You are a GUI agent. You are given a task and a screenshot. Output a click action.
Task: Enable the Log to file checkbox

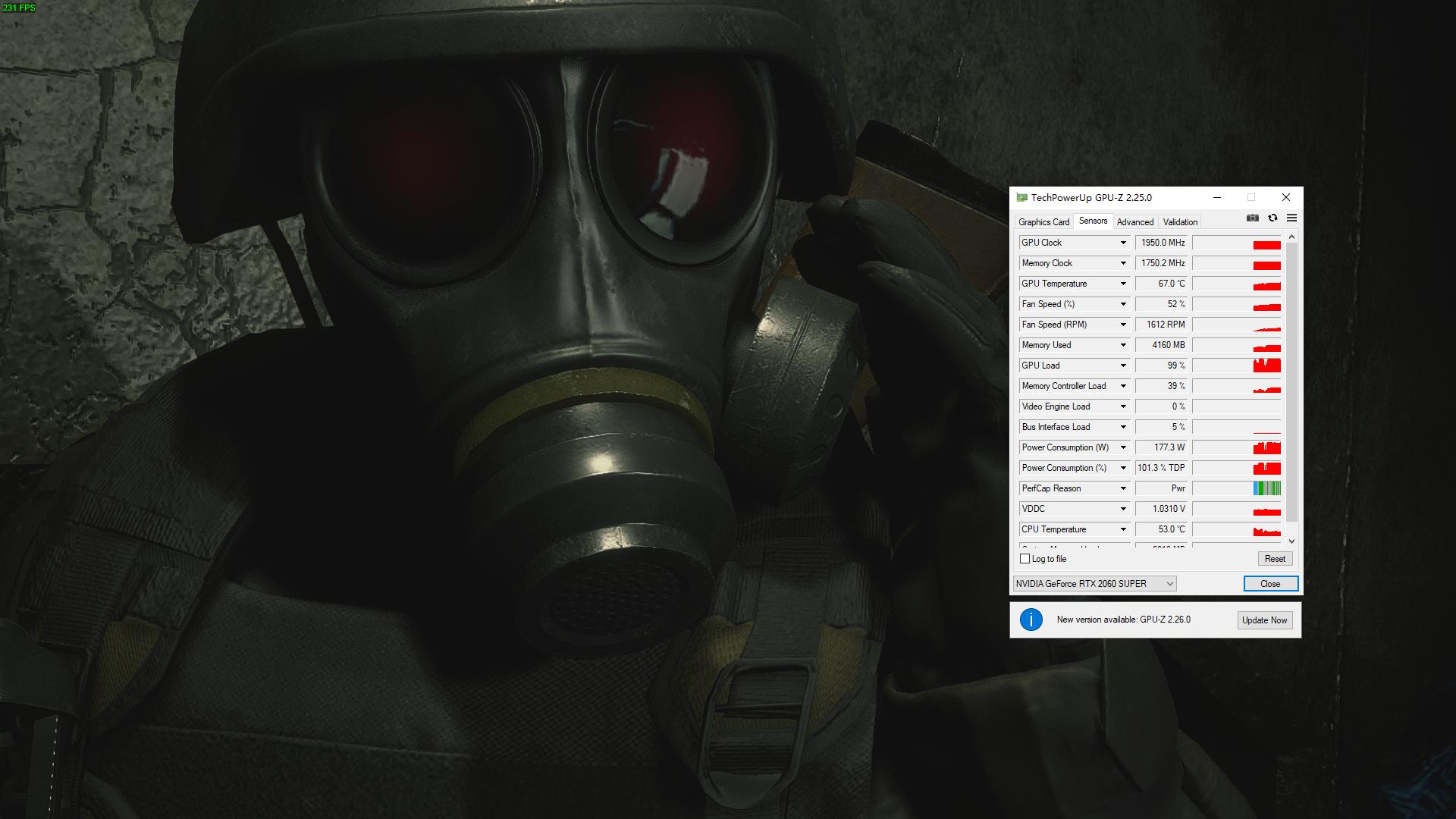click(1025, 559)
